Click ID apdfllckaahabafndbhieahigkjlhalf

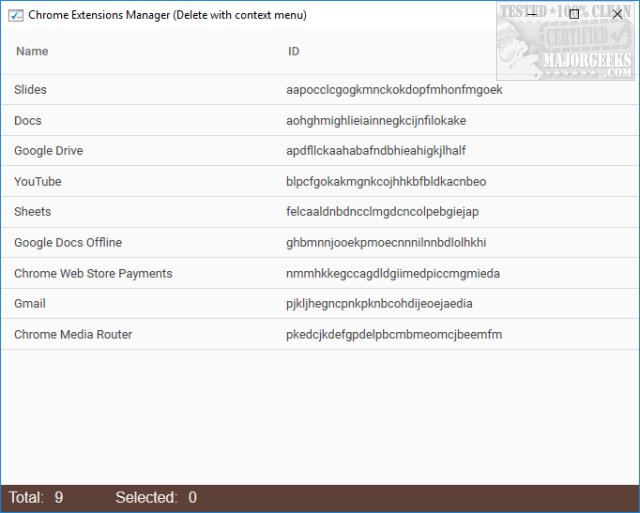[376, 151]
